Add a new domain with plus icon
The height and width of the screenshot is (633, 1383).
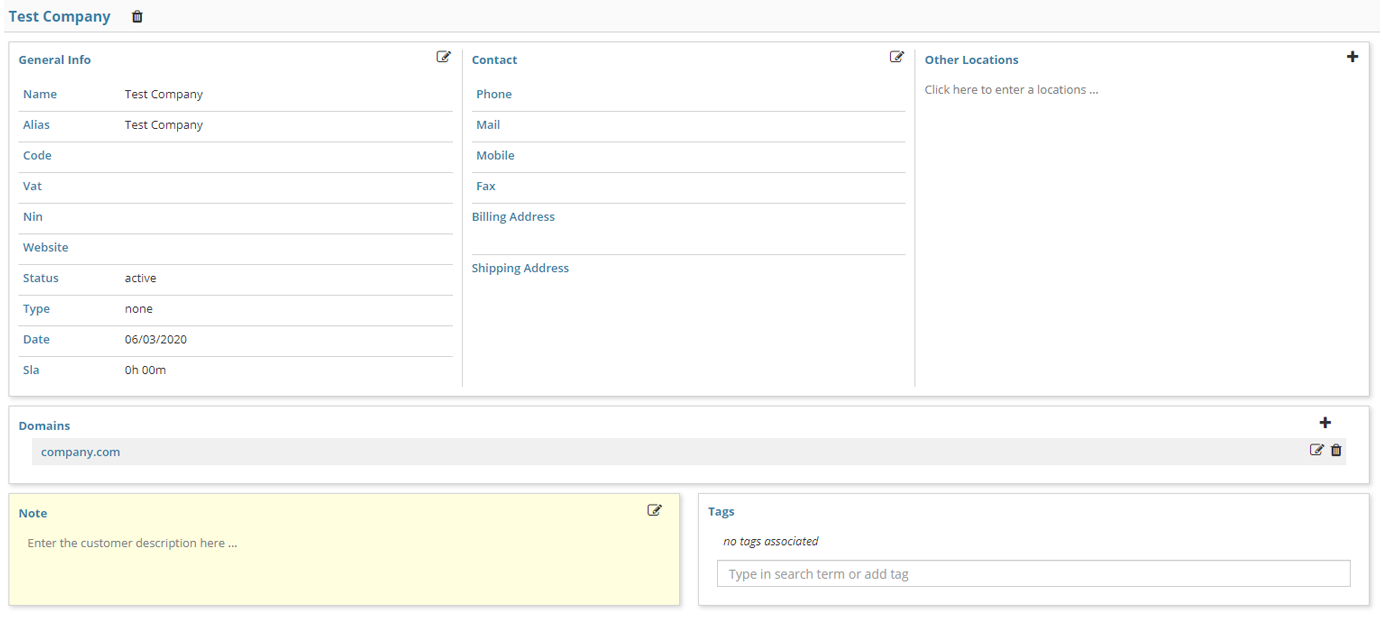click(x=1325, y=423)
